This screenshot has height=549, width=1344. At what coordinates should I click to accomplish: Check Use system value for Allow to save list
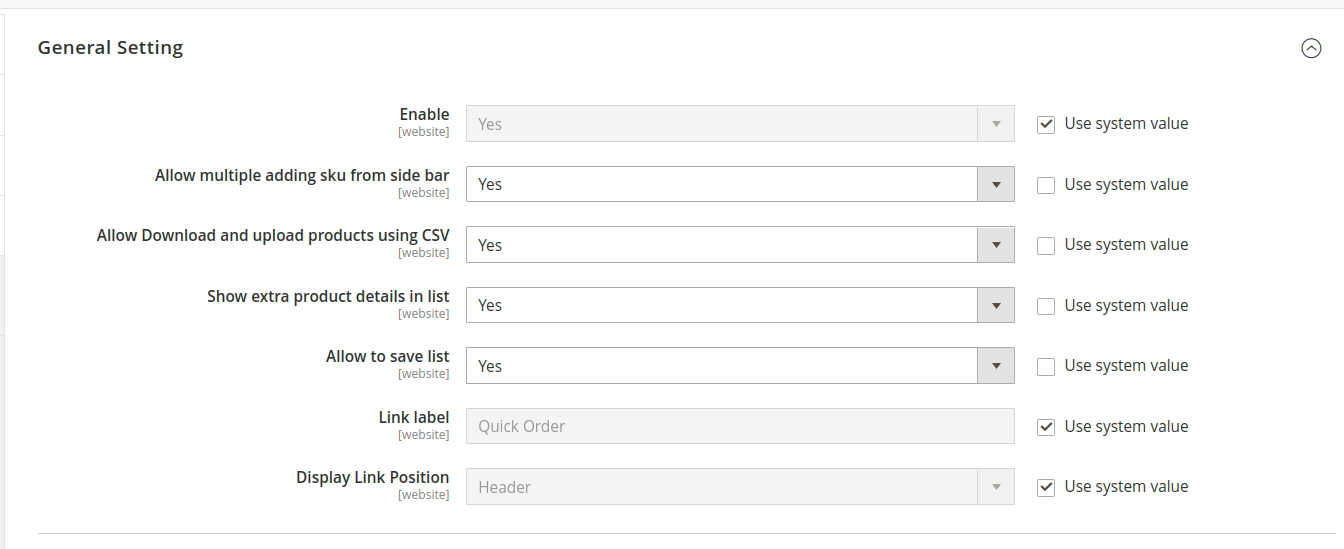click(x=1046, y=366)
